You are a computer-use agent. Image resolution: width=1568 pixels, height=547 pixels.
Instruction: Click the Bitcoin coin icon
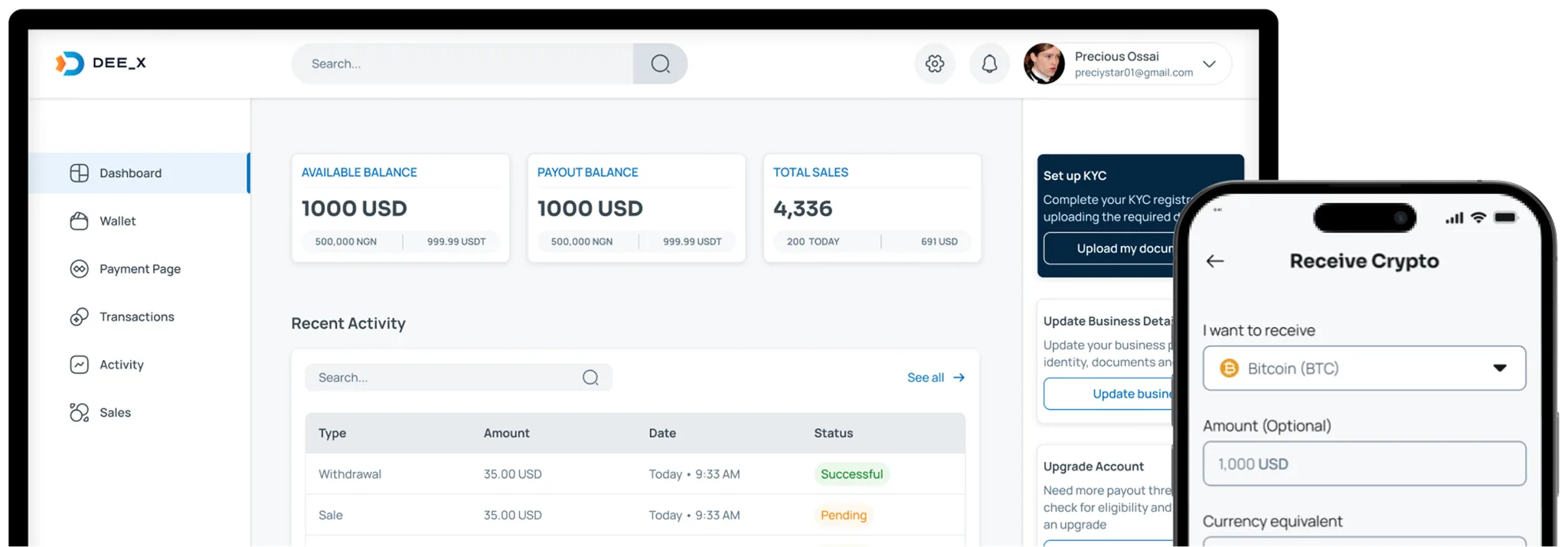coord(1229,368)
